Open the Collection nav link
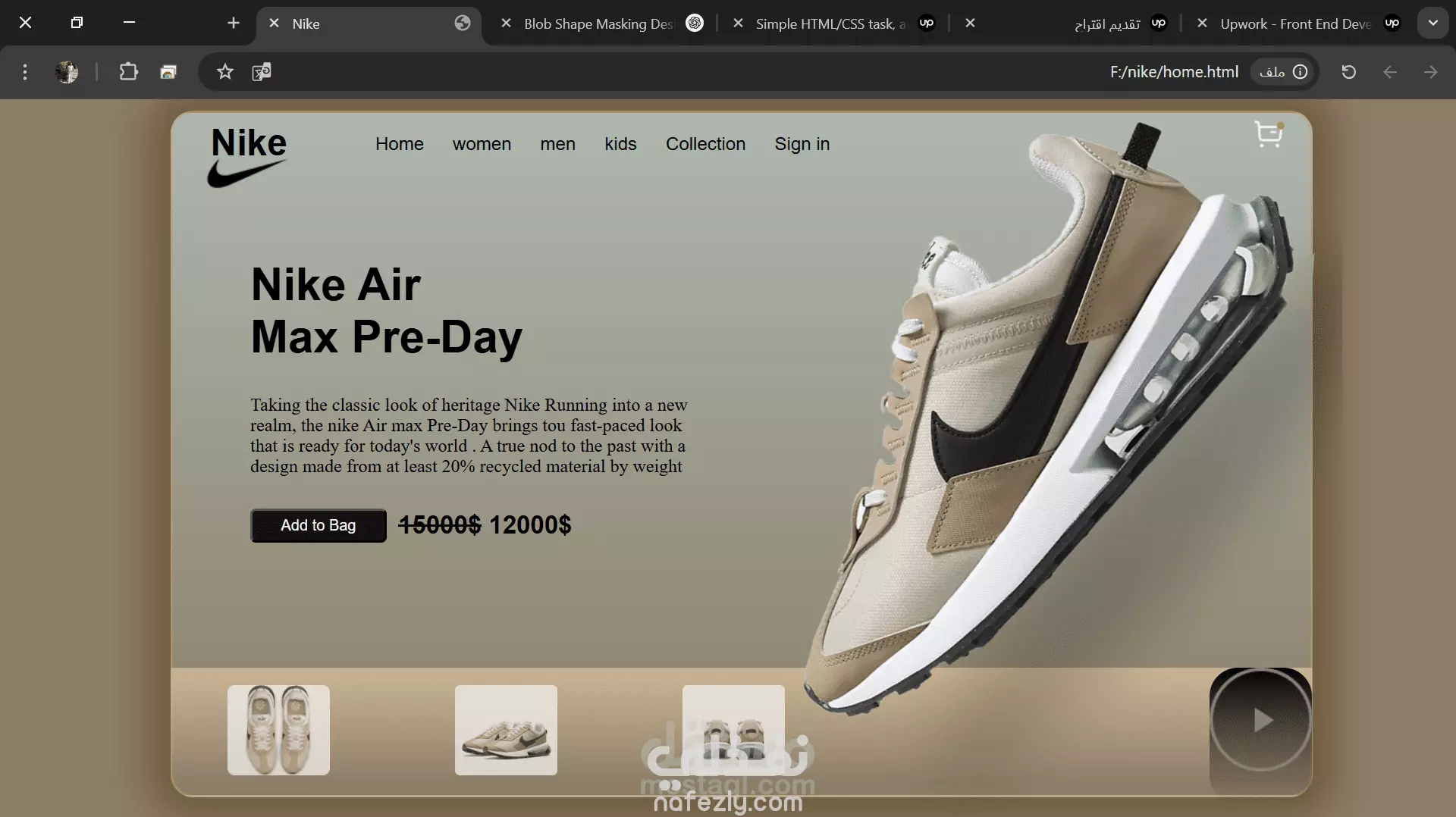 pyautogui.click(x=705, y=144)
